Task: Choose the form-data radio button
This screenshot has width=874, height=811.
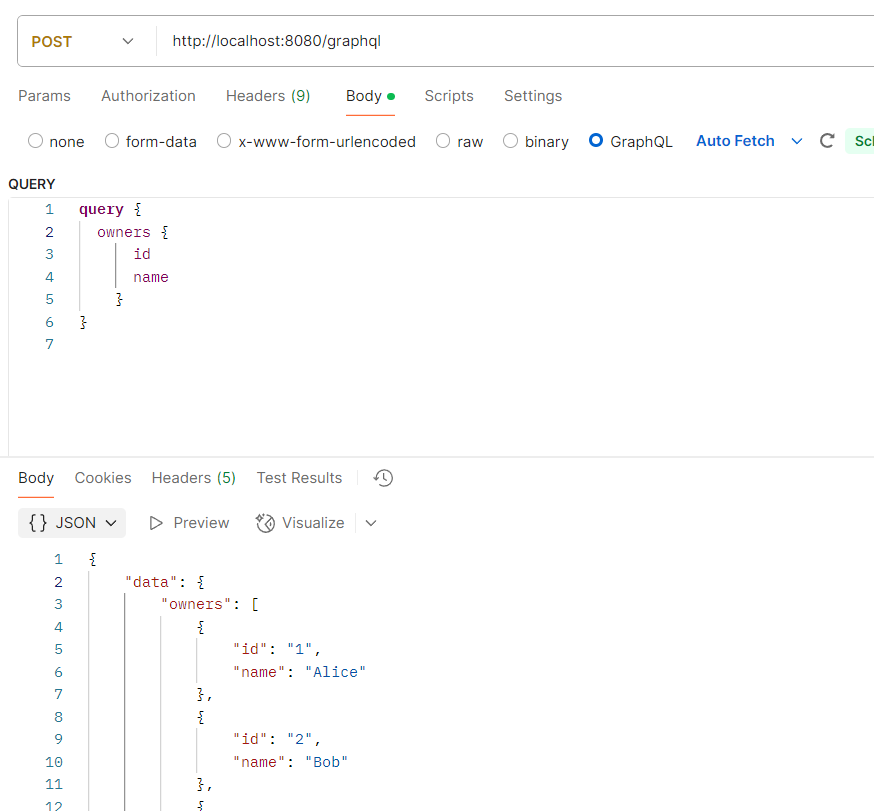Action: point(112,141)
